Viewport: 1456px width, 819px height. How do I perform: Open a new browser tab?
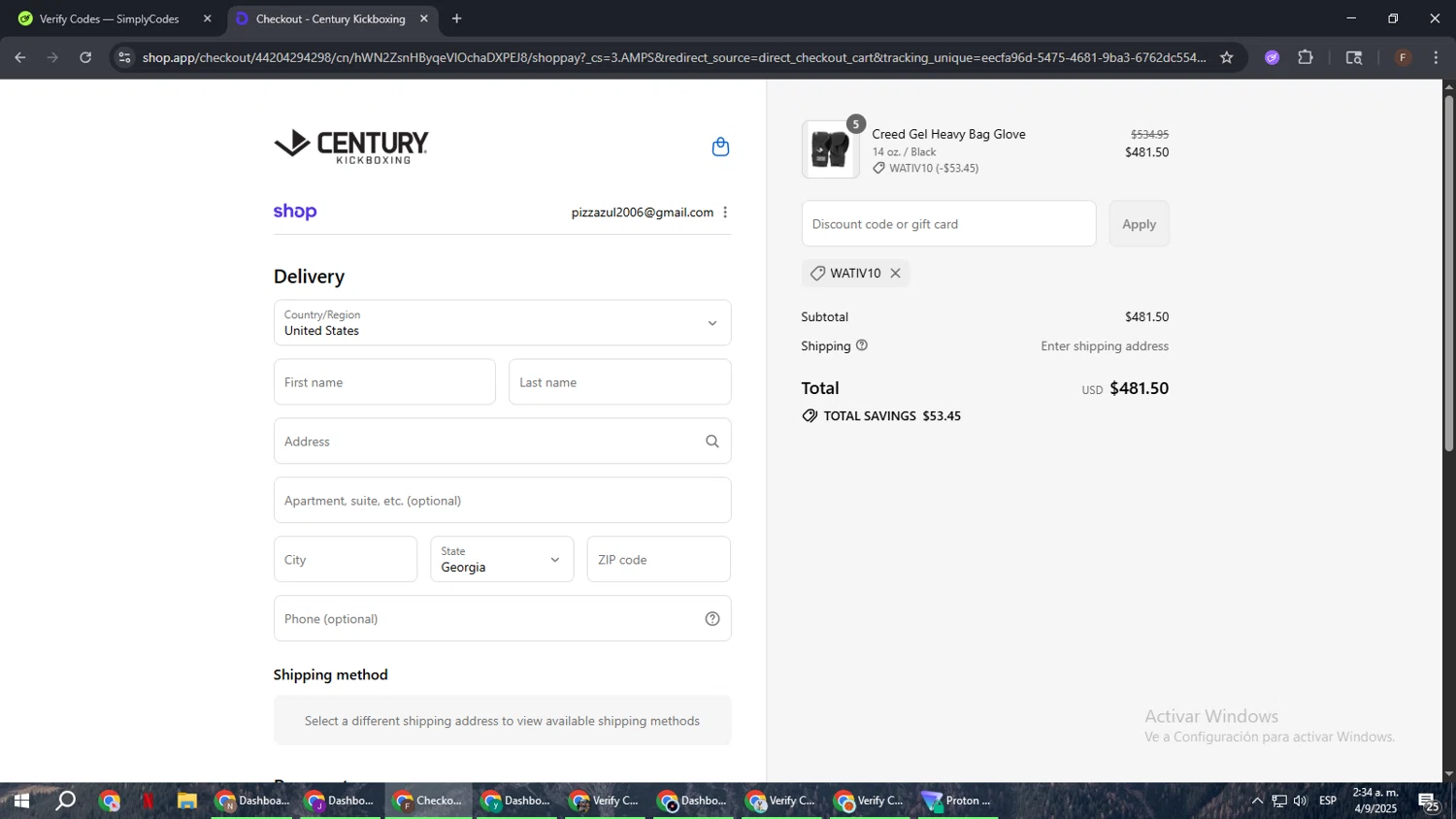(457, 18)
